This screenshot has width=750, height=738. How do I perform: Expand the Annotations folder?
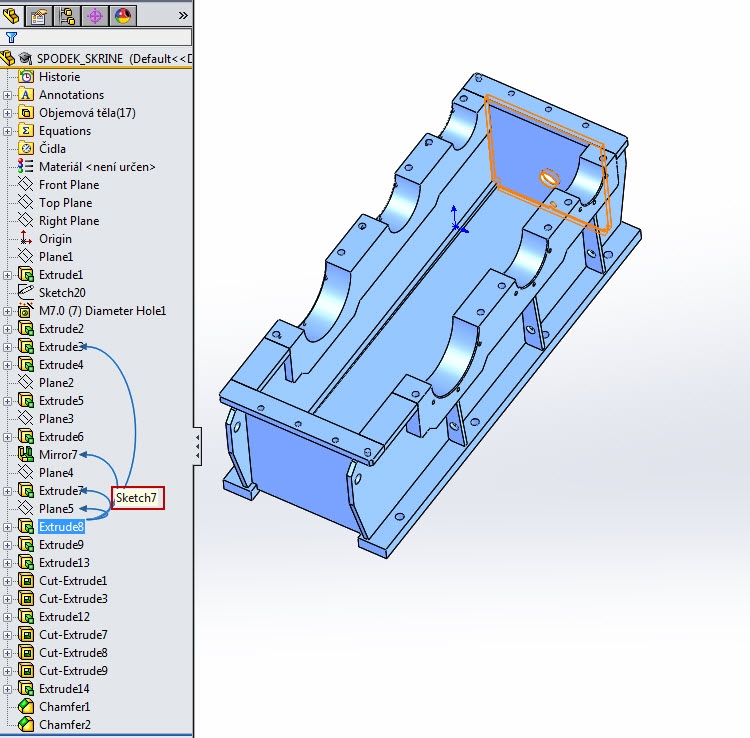[7, 95]
